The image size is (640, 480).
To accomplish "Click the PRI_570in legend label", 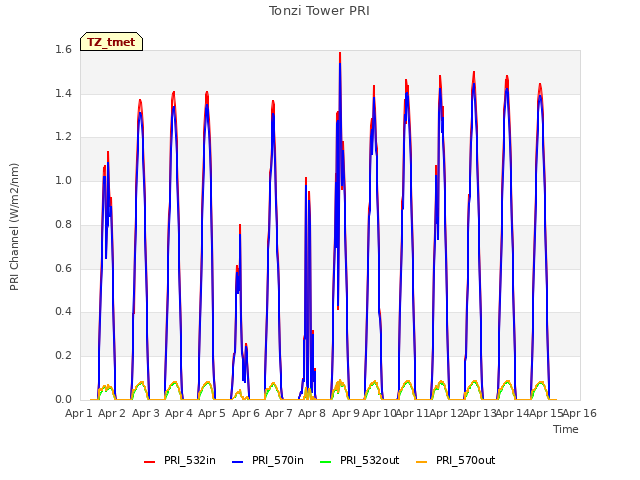I will (278, 460).
